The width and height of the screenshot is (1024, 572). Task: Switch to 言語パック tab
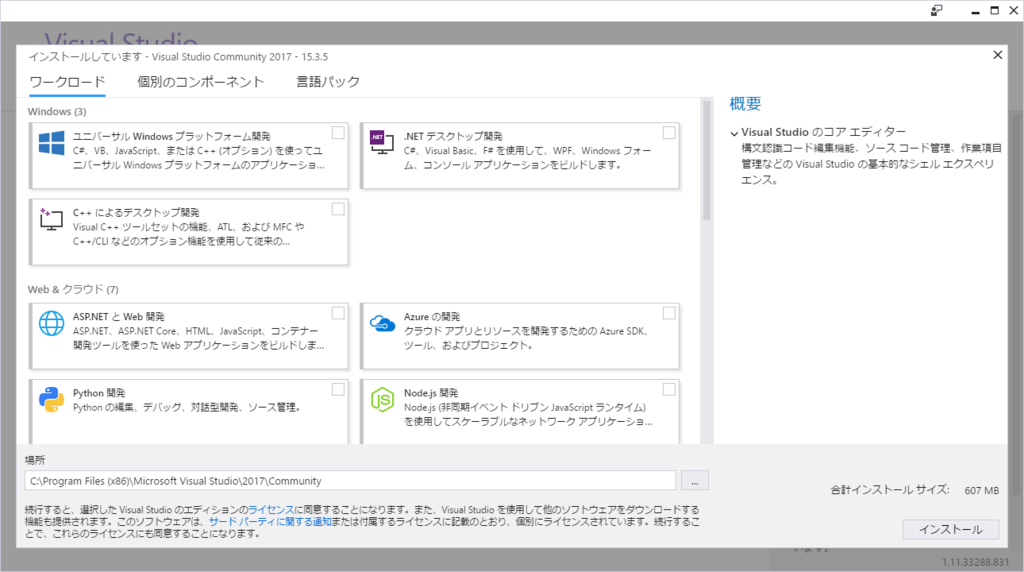(x=328, y=82)
